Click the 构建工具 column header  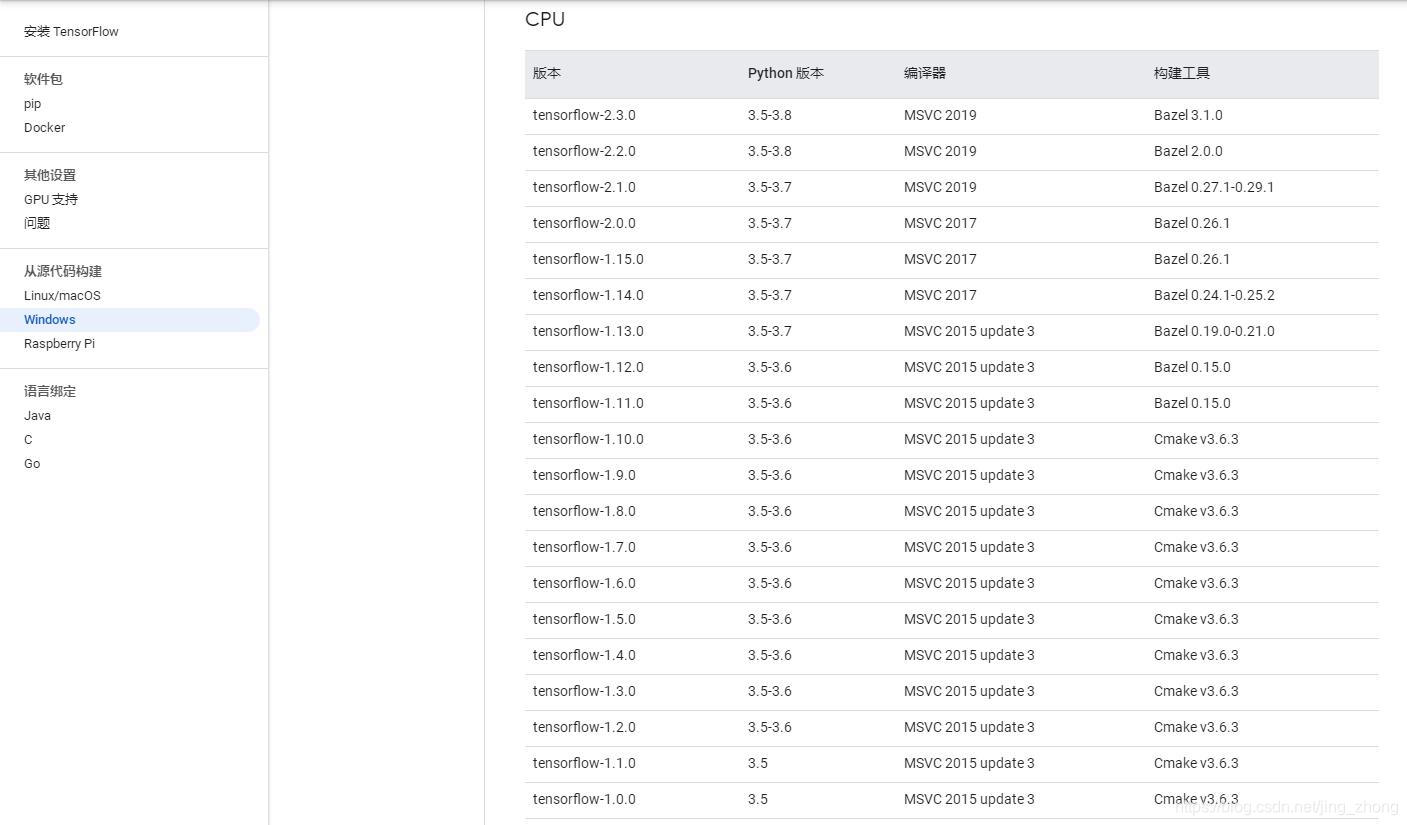coord(1182,73)
